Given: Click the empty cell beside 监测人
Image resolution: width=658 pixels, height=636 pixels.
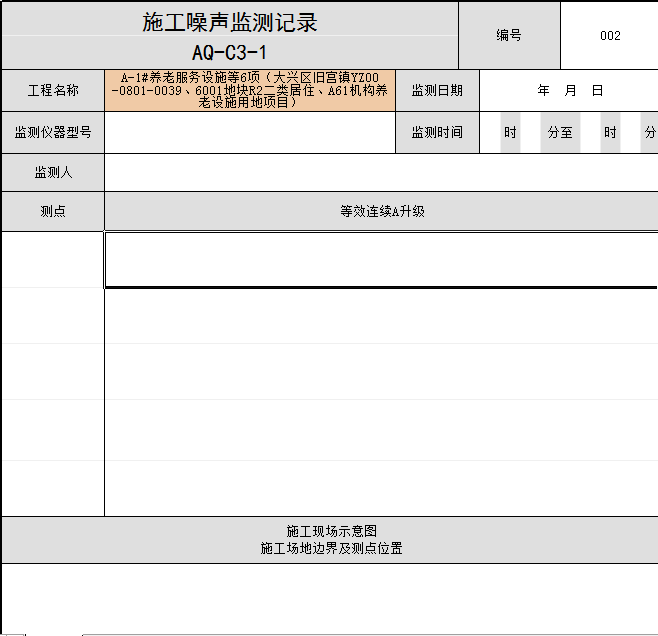Looking at the screenshot, I should click(380, 173).
